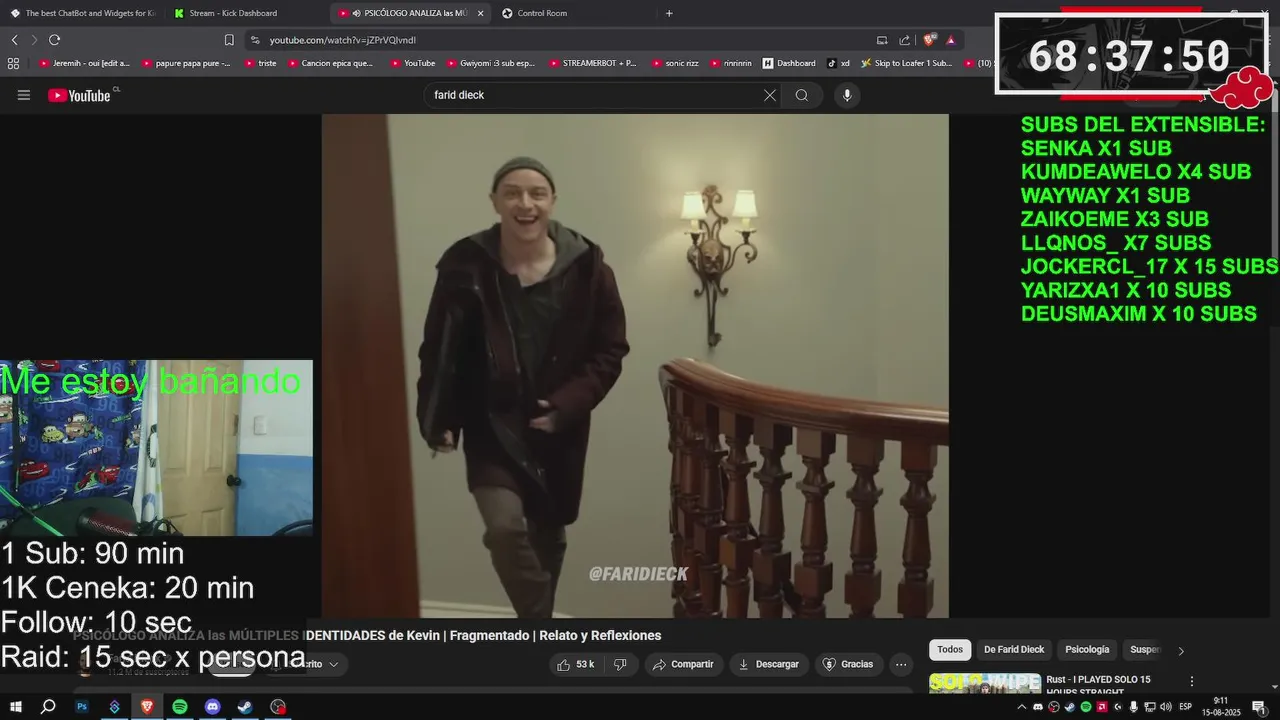Send Super Thanks with Gracias button

[x=848, y=664]
